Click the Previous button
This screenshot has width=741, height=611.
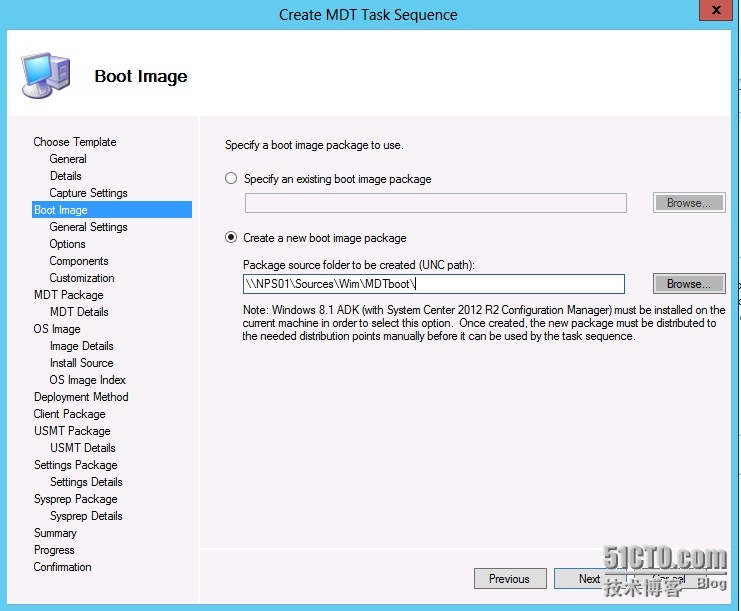pos(510,578)
